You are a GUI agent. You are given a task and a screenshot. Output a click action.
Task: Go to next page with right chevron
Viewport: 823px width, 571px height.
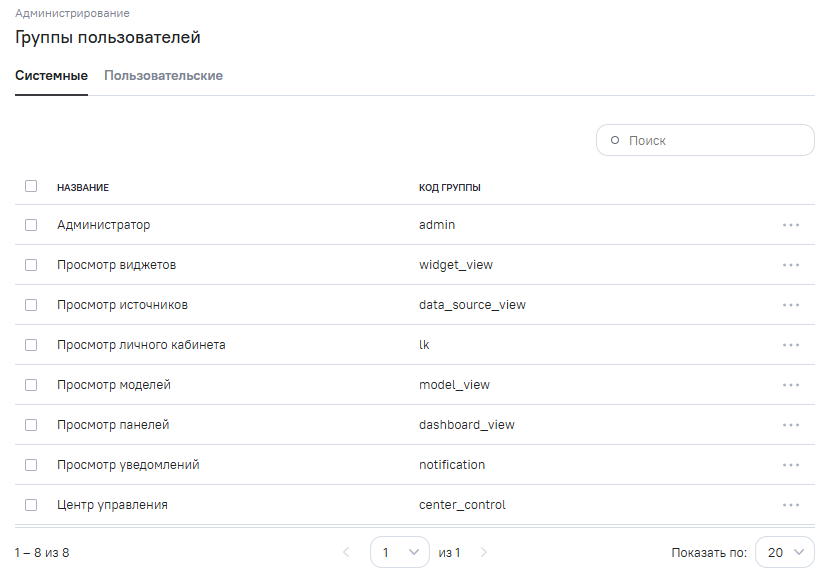pos(484,552)
